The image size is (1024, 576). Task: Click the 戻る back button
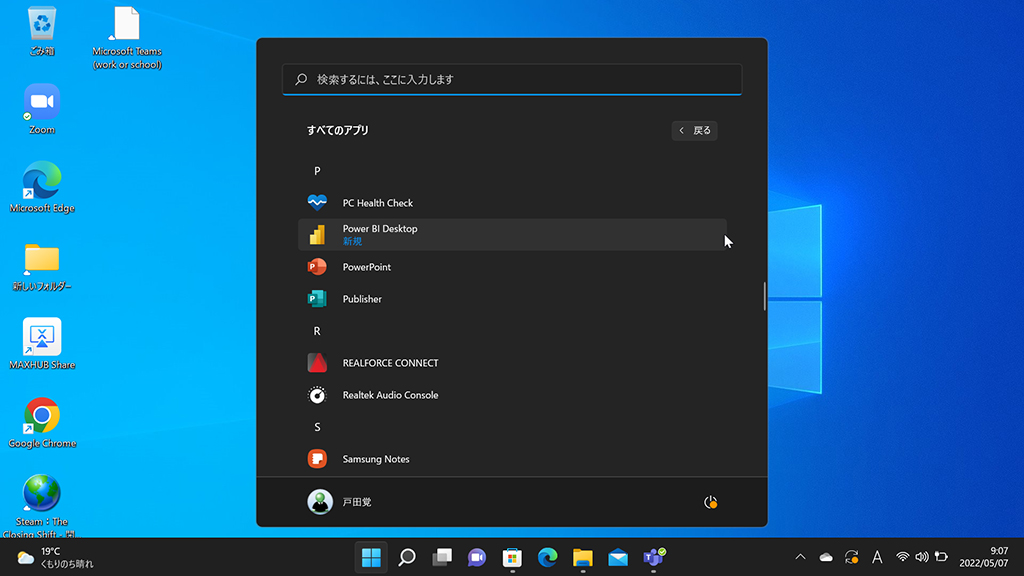click(694, 130)
